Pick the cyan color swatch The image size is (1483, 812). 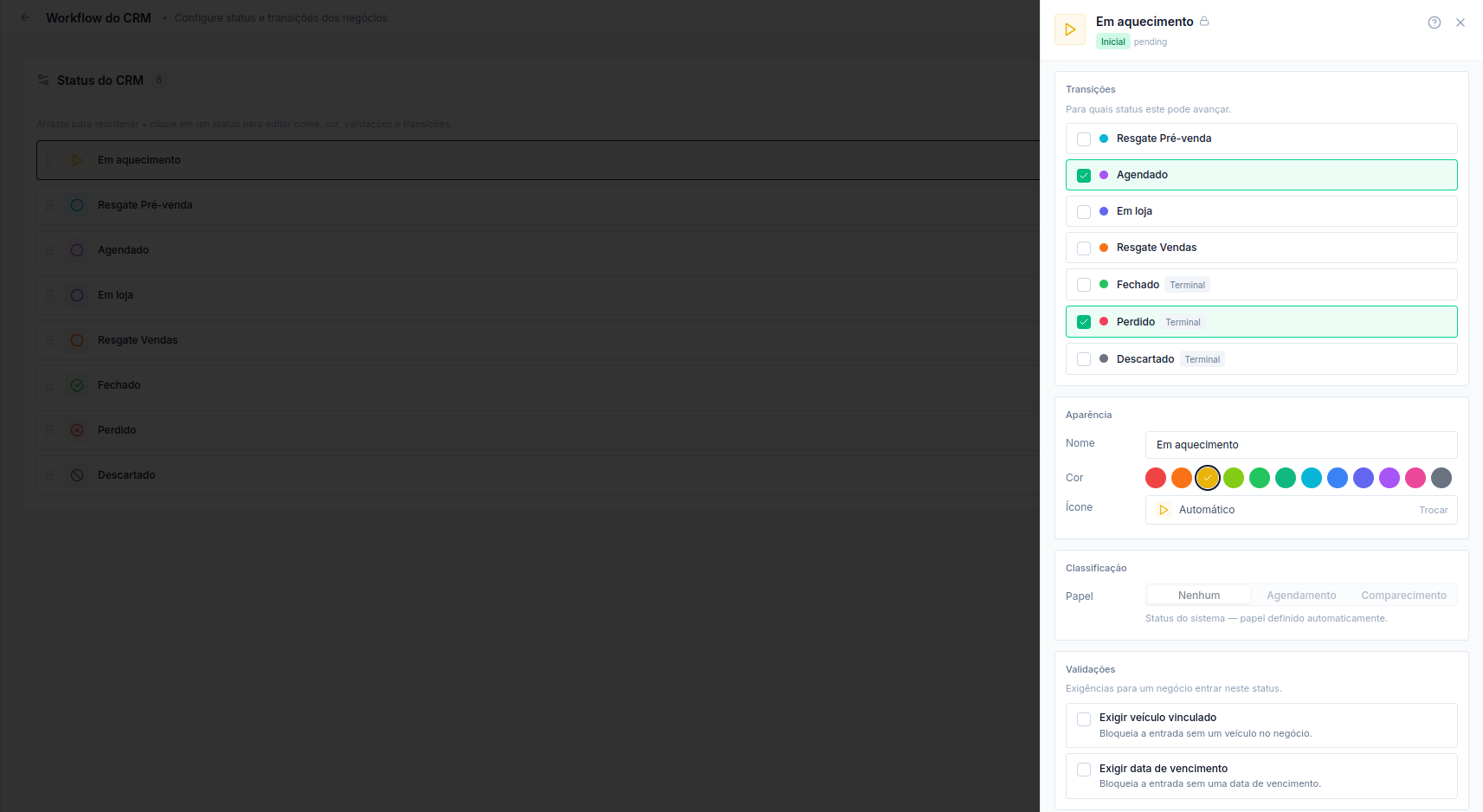[1312, 478]
